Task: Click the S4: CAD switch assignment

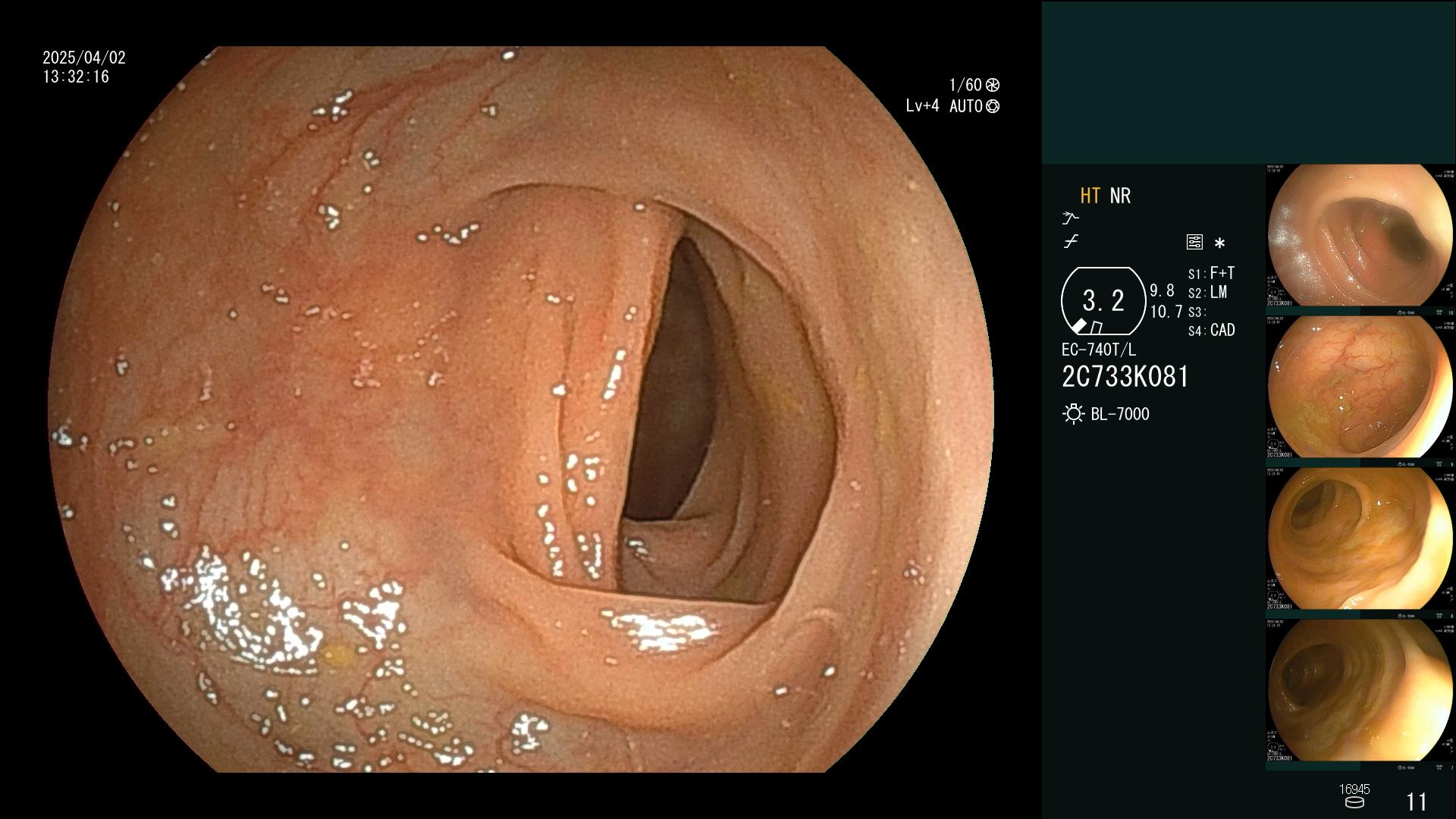Action: coord(1212,331)
